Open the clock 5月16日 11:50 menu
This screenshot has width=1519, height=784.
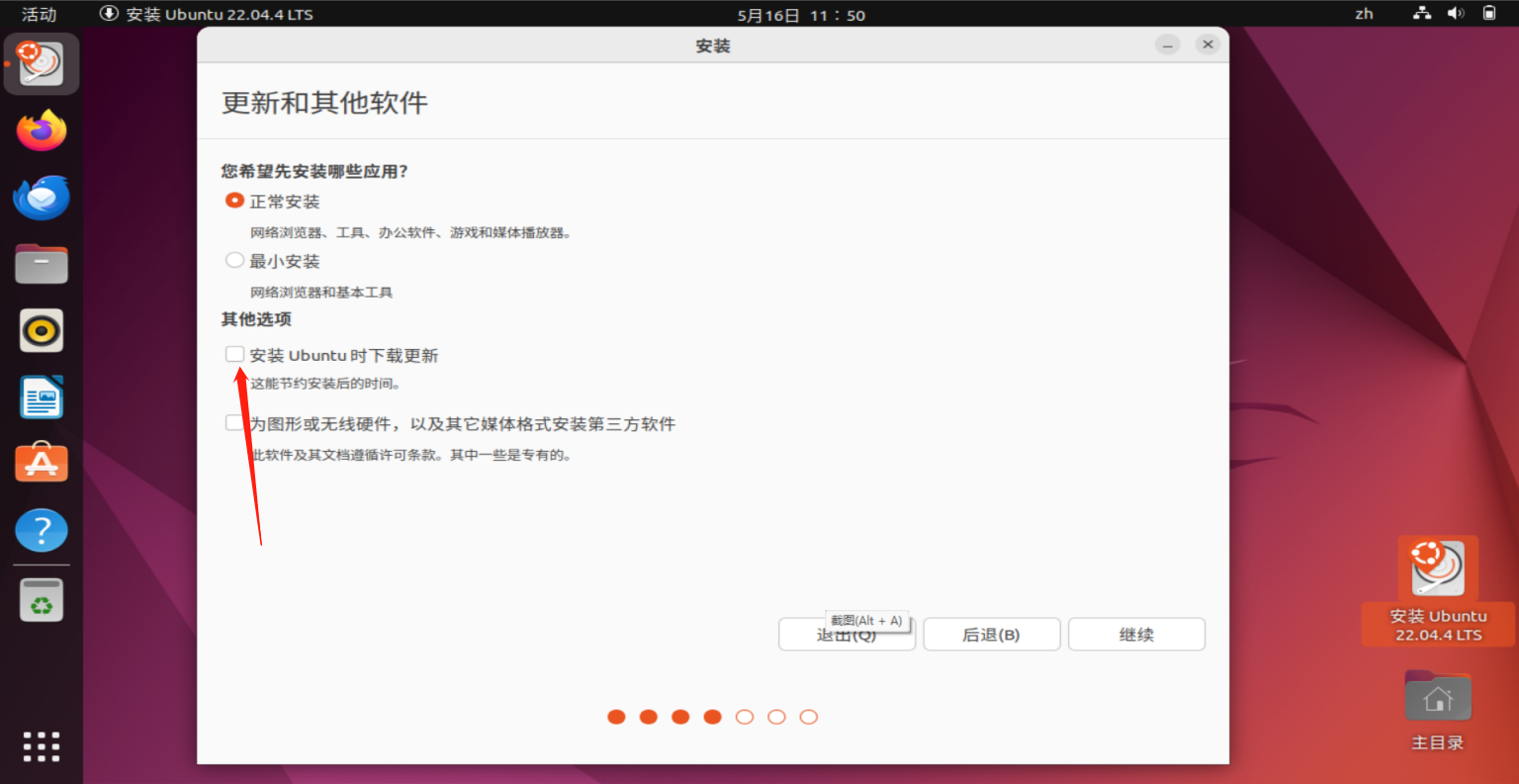(x=801, y=15)
